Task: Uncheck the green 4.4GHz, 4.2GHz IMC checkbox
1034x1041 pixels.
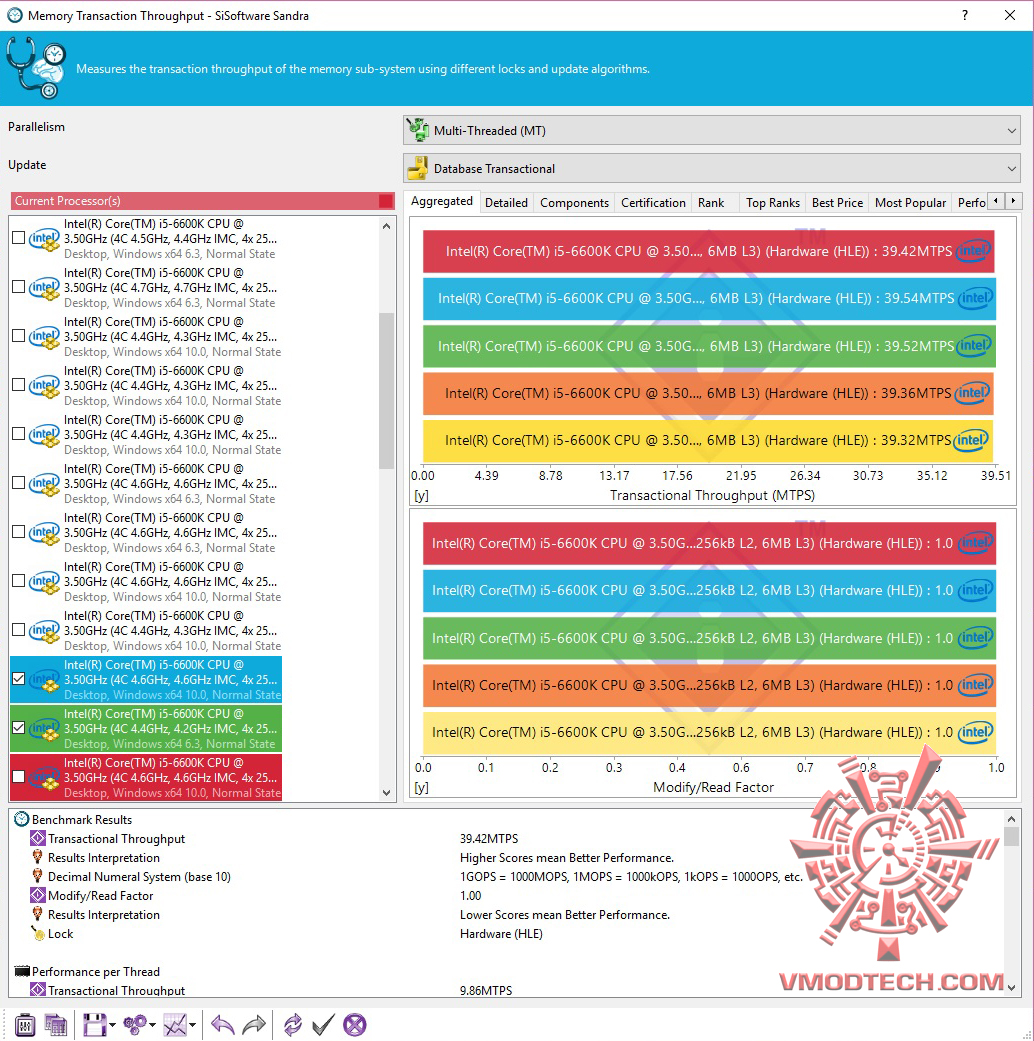Action: pos(19,728)
